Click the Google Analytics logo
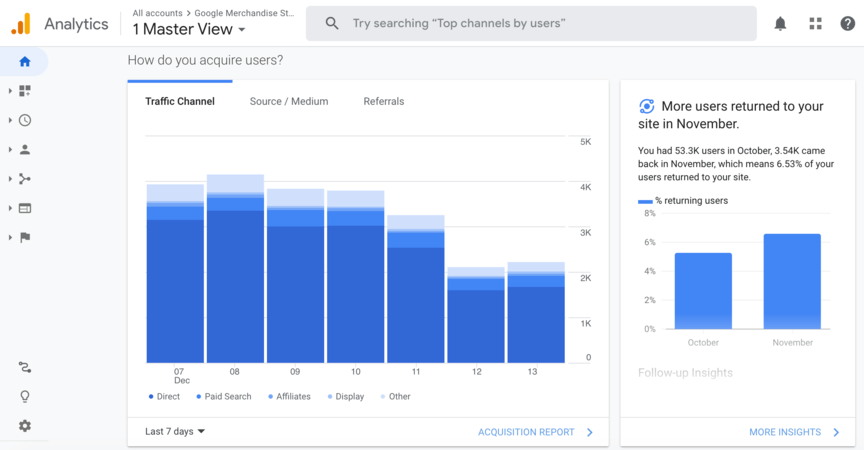The width and height of the screenshot is (864, 450). click(21, 24)
